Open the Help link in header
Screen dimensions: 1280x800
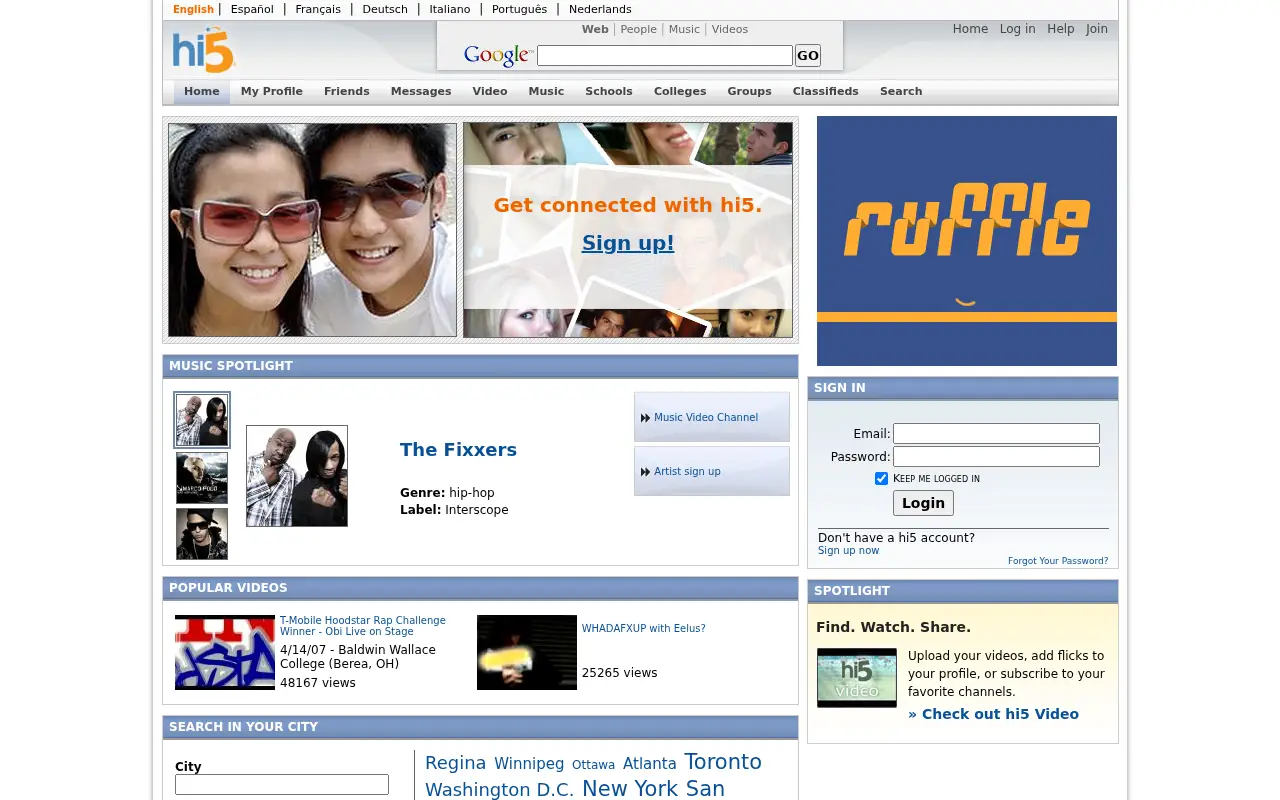pos(1061,29)
